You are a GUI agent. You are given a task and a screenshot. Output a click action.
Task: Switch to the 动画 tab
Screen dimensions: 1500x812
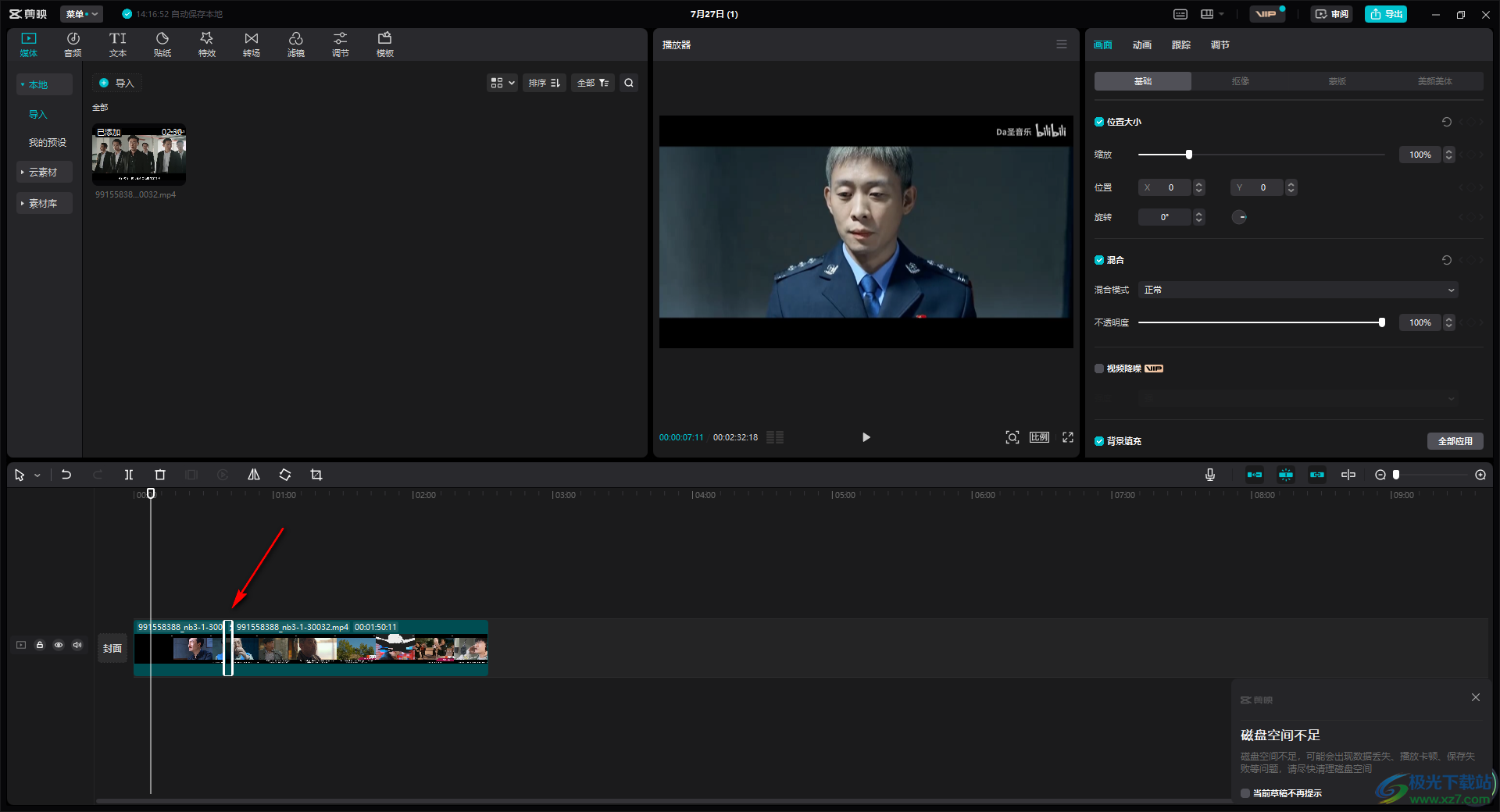(x=1142, y=45)
